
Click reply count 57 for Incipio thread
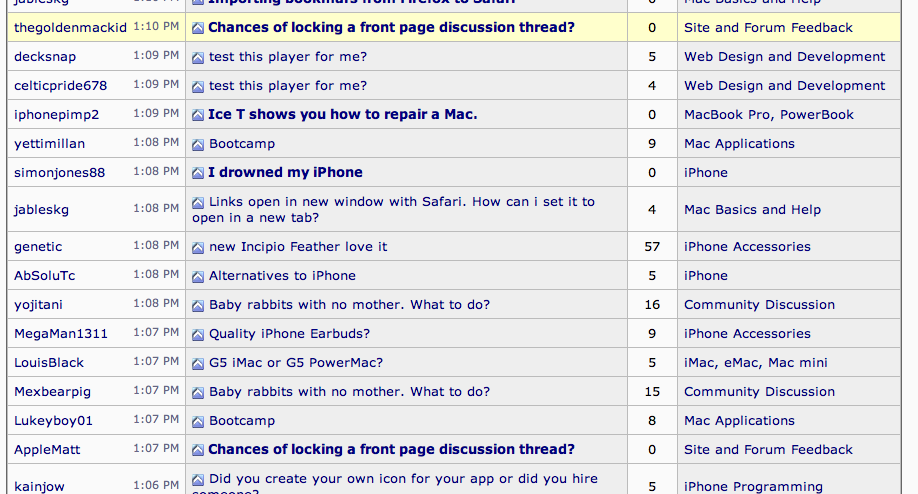(652, 247)
